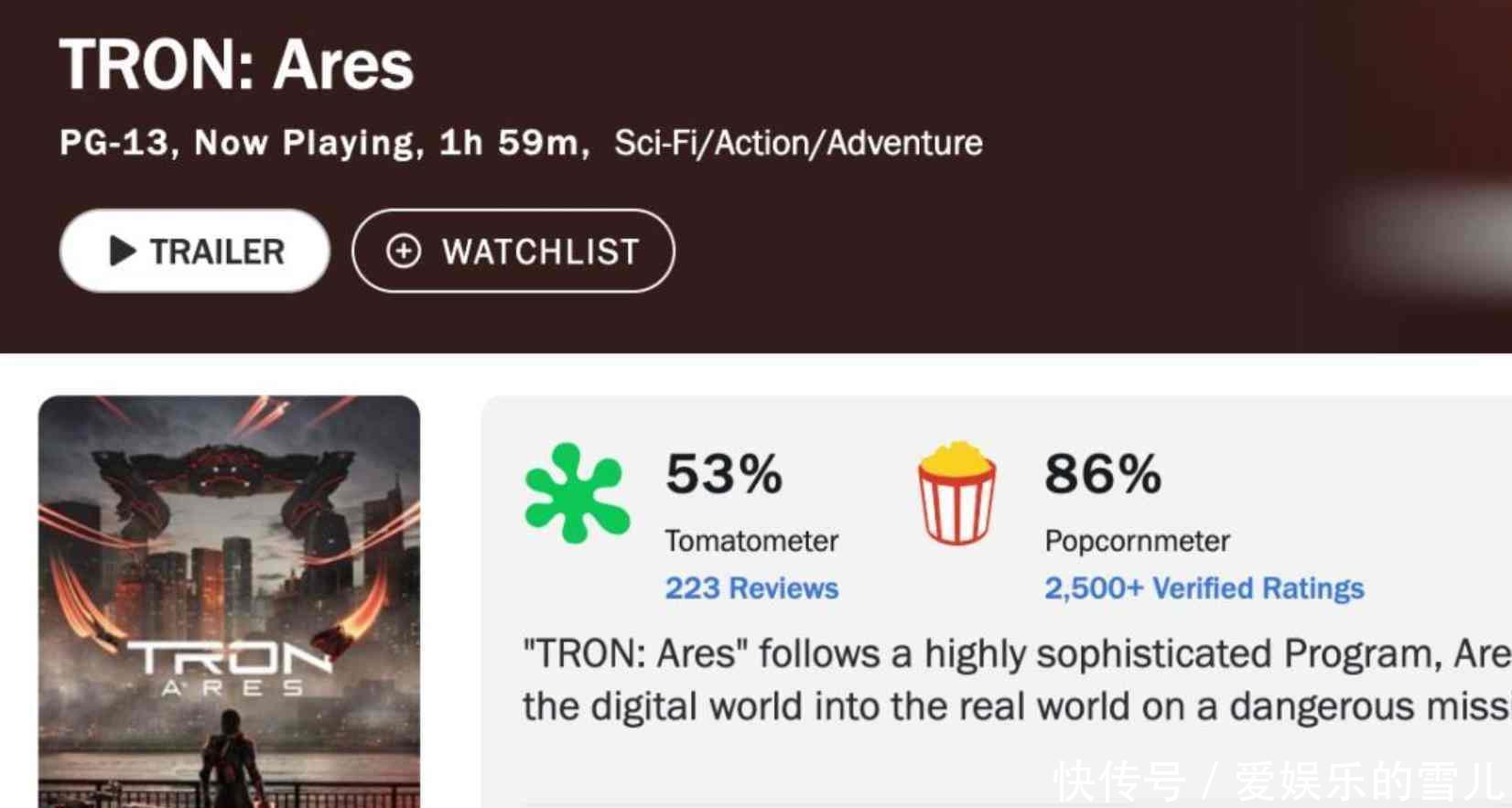1512x808 pixels.
Task: Click the TRON ARES logo on poster
Action: coord(229,668)
